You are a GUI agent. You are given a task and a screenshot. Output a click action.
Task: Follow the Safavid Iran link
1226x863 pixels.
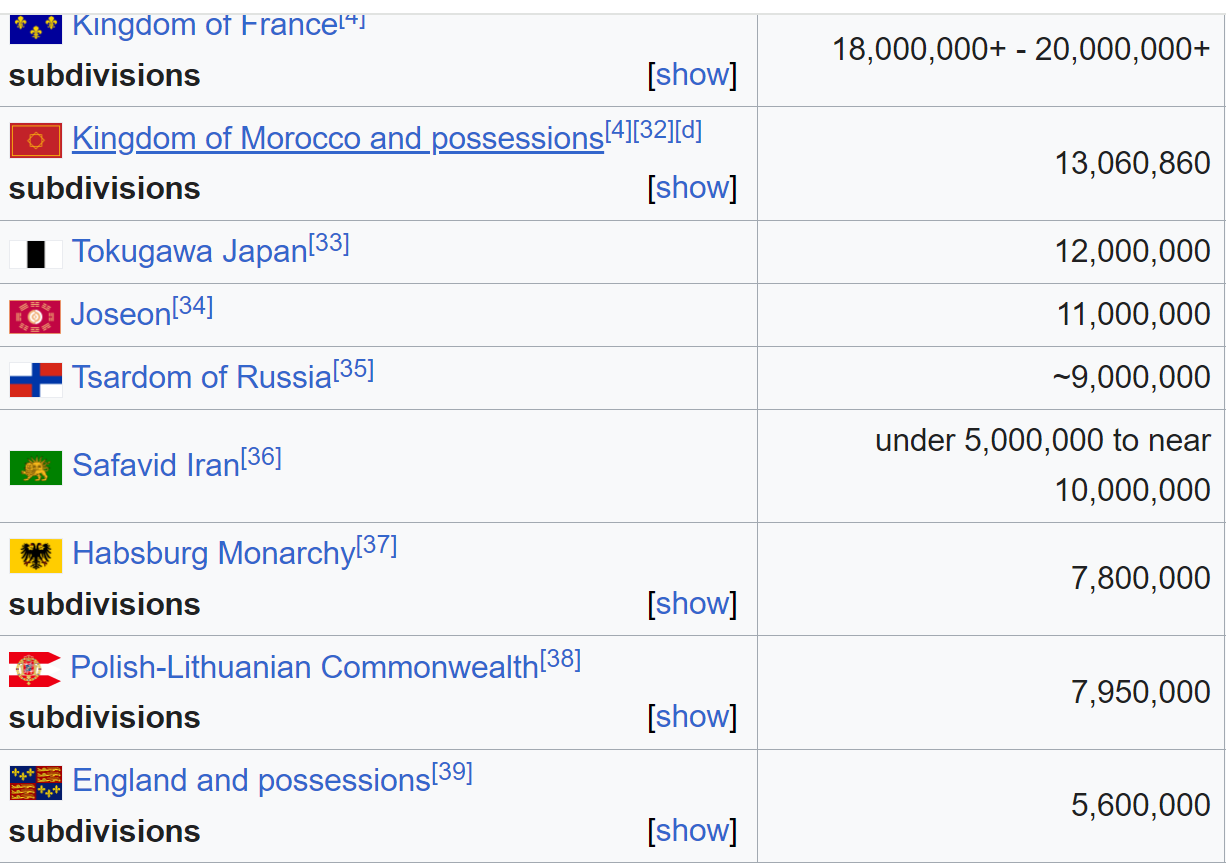coord(156,466)
